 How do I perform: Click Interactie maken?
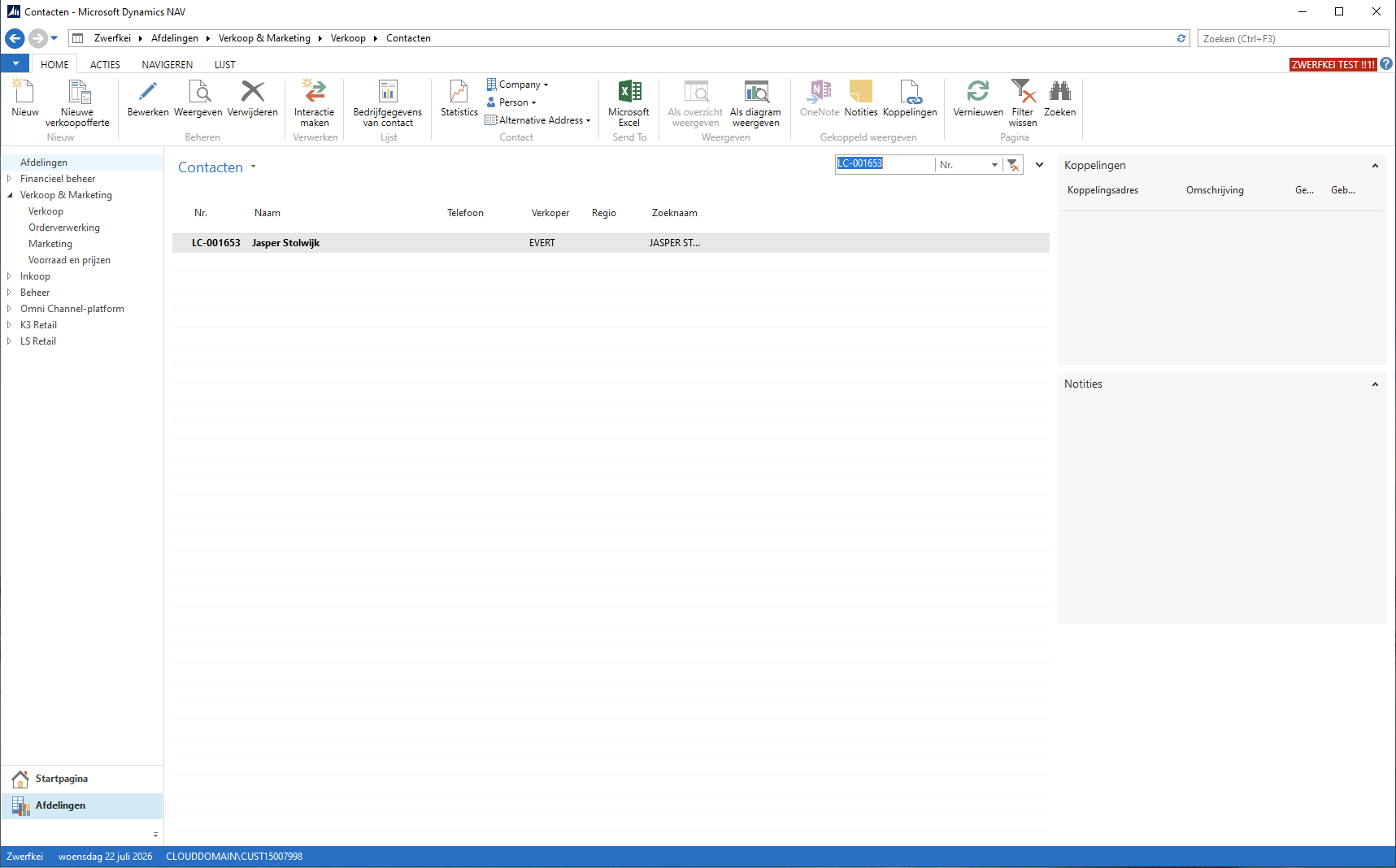tap(315, 103)
